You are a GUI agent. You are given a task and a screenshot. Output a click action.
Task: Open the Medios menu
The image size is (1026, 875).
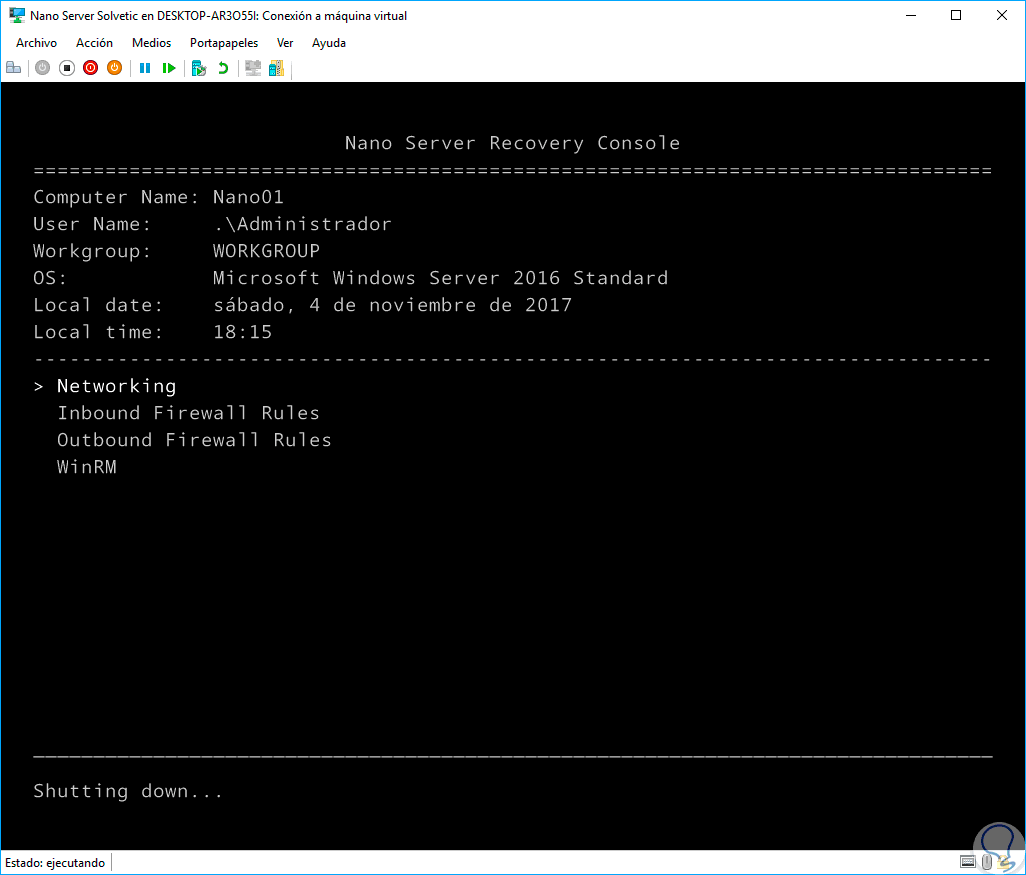point(151,43)
